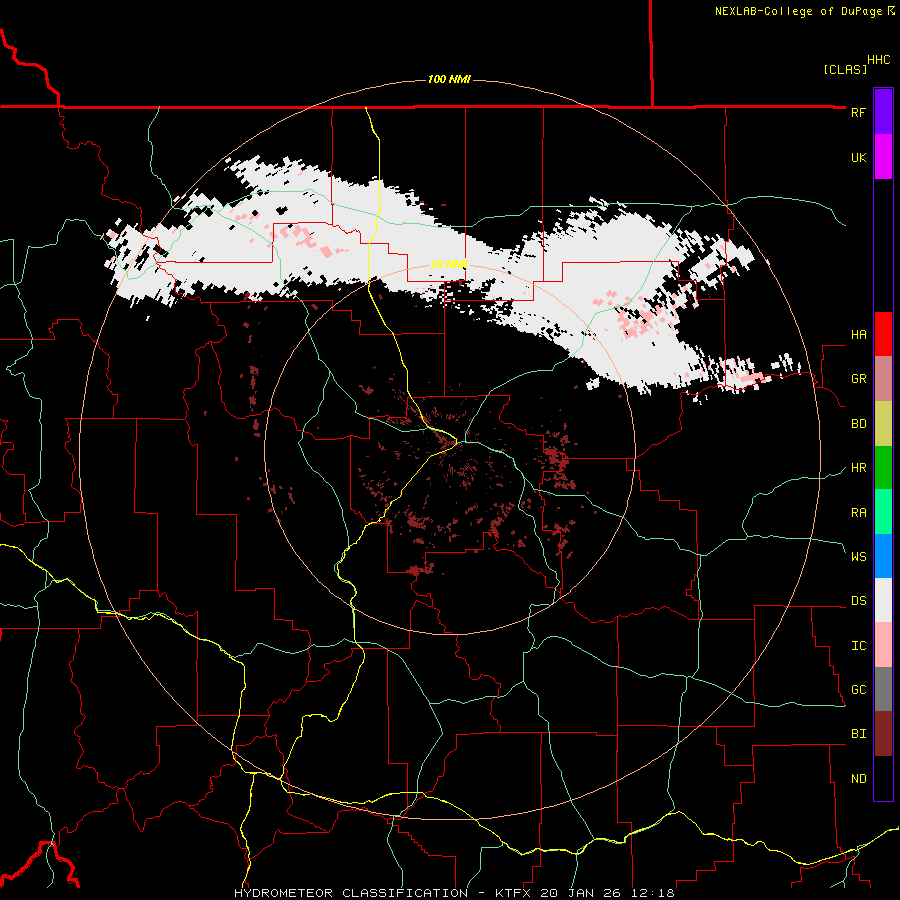This screenshot has height=900, width=900.
Task: Click the KTFX station identifier
Action: (511, 893)
